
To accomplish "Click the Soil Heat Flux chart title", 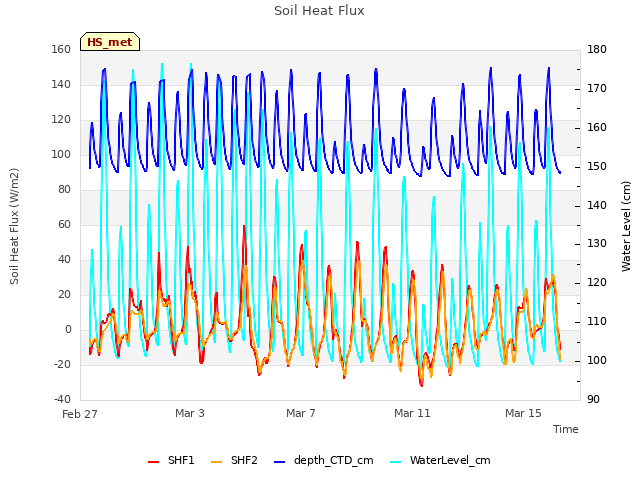I will tap(319, 11).
